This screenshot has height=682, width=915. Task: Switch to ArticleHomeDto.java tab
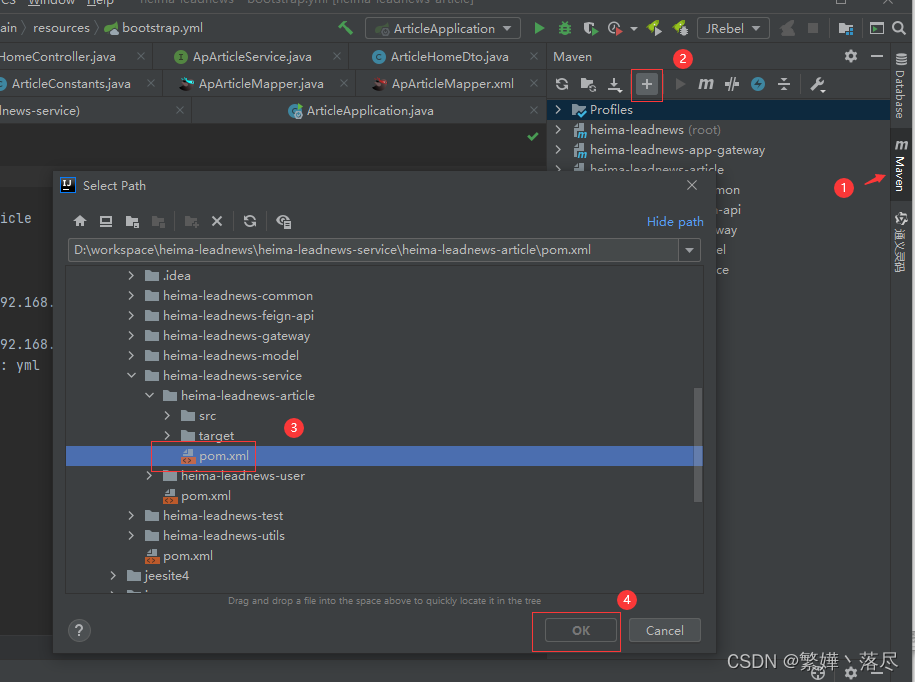pos(449,57)
